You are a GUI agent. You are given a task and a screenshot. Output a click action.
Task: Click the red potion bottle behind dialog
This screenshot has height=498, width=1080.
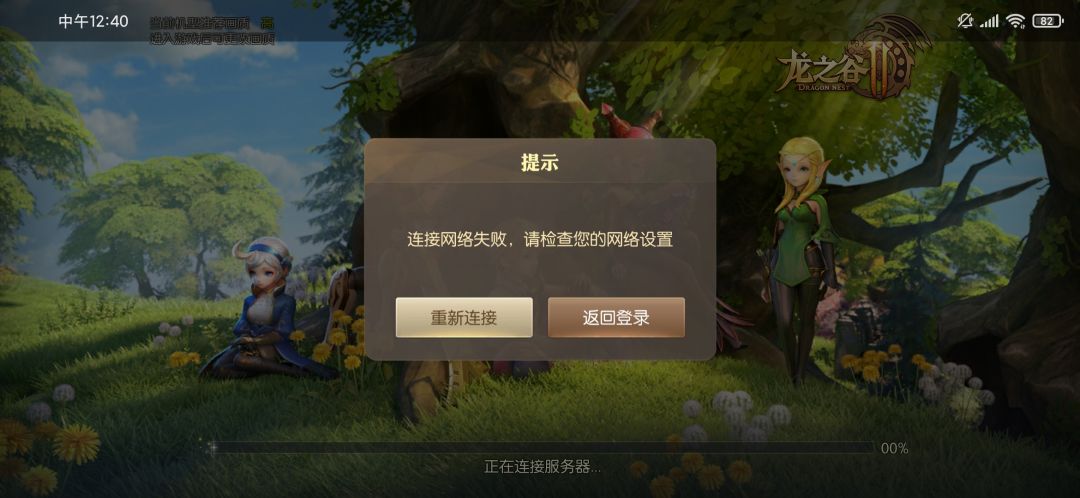pos(627,122)
